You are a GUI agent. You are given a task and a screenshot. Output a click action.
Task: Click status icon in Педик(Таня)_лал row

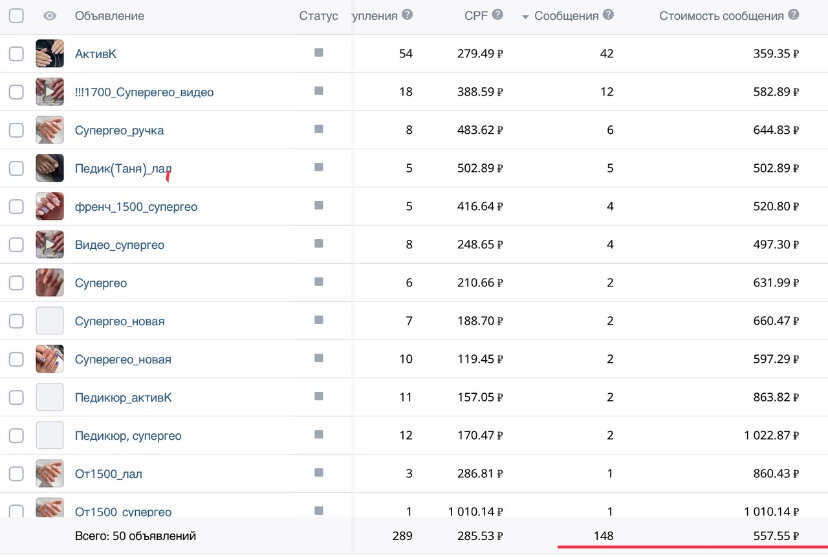pyautogui.click(x=318, y=167)
